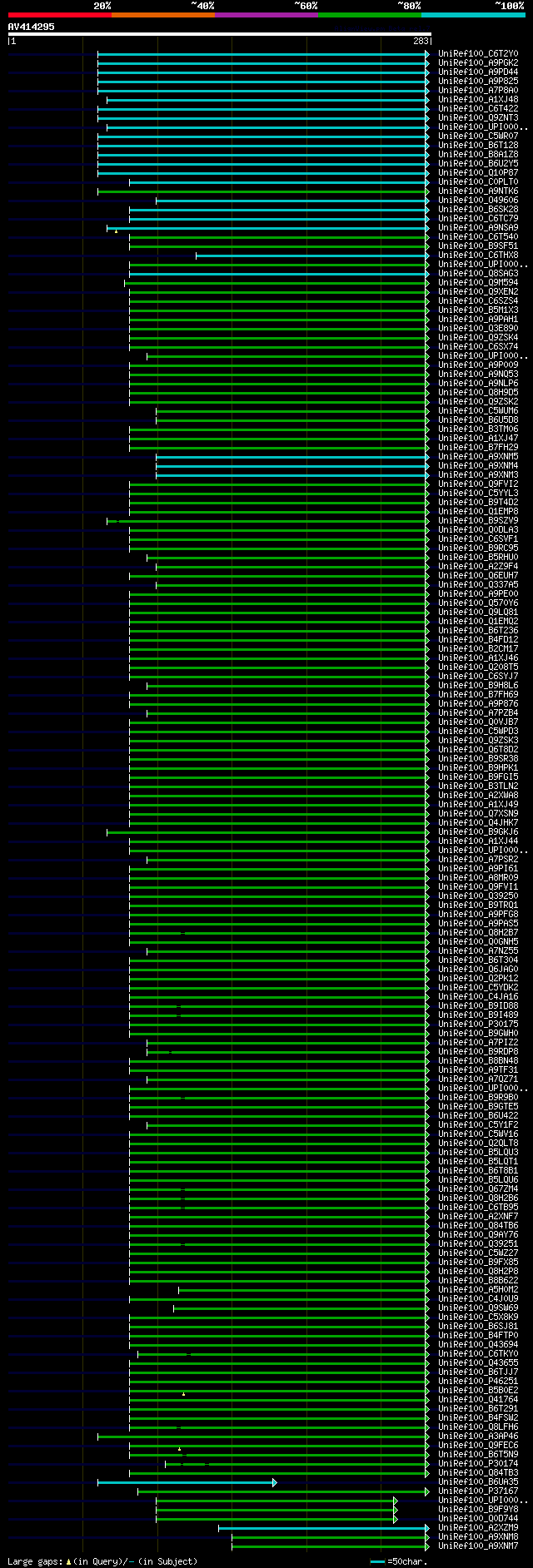The width and height of the screenshot is (533, 1568).
Task: Open hit UniRef100_C5WR07
Action: tap(478, 136)
